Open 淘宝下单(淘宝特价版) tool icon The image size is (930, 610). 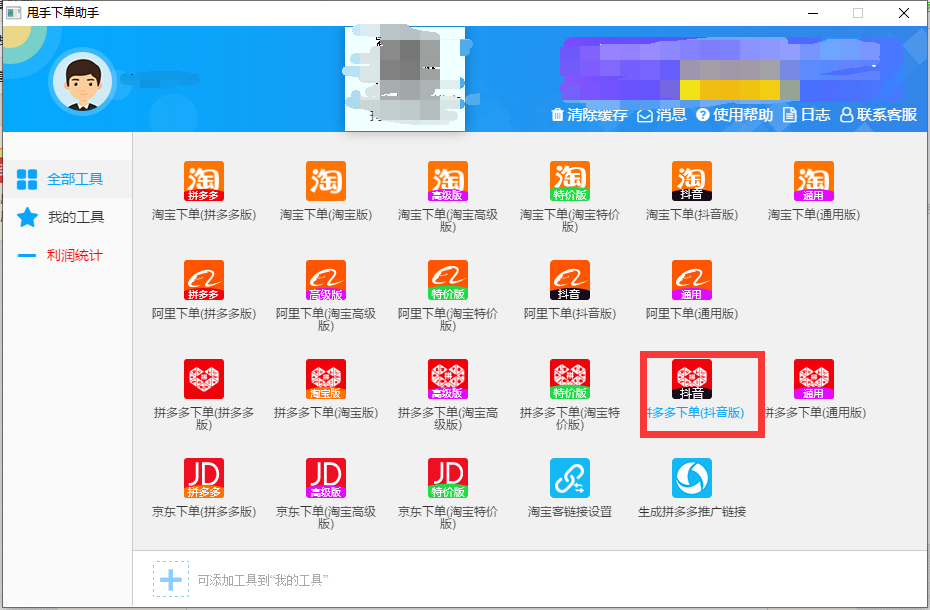(570, 181)
